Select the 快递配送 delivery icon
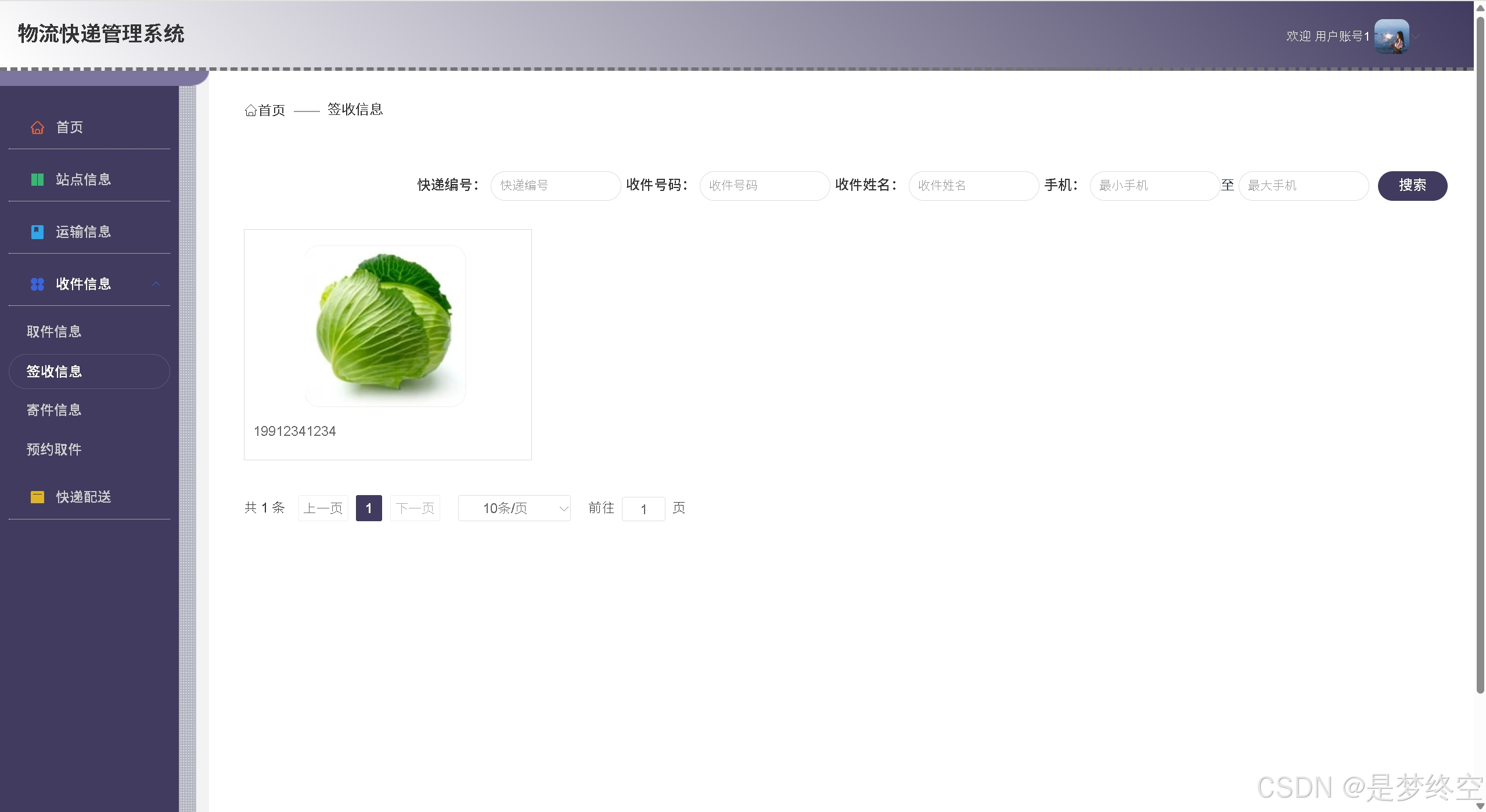Image resolution: width=1486 pixels, height=812 pixels. [x=37, y=496]
